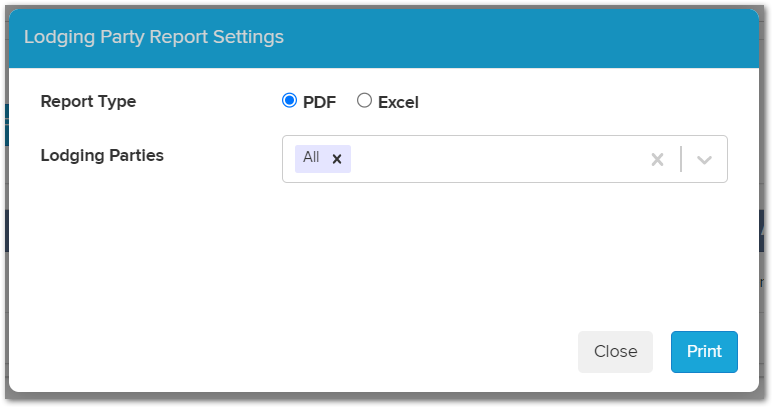
Task: Click the Report Type label
Action: tap(88, 102)
